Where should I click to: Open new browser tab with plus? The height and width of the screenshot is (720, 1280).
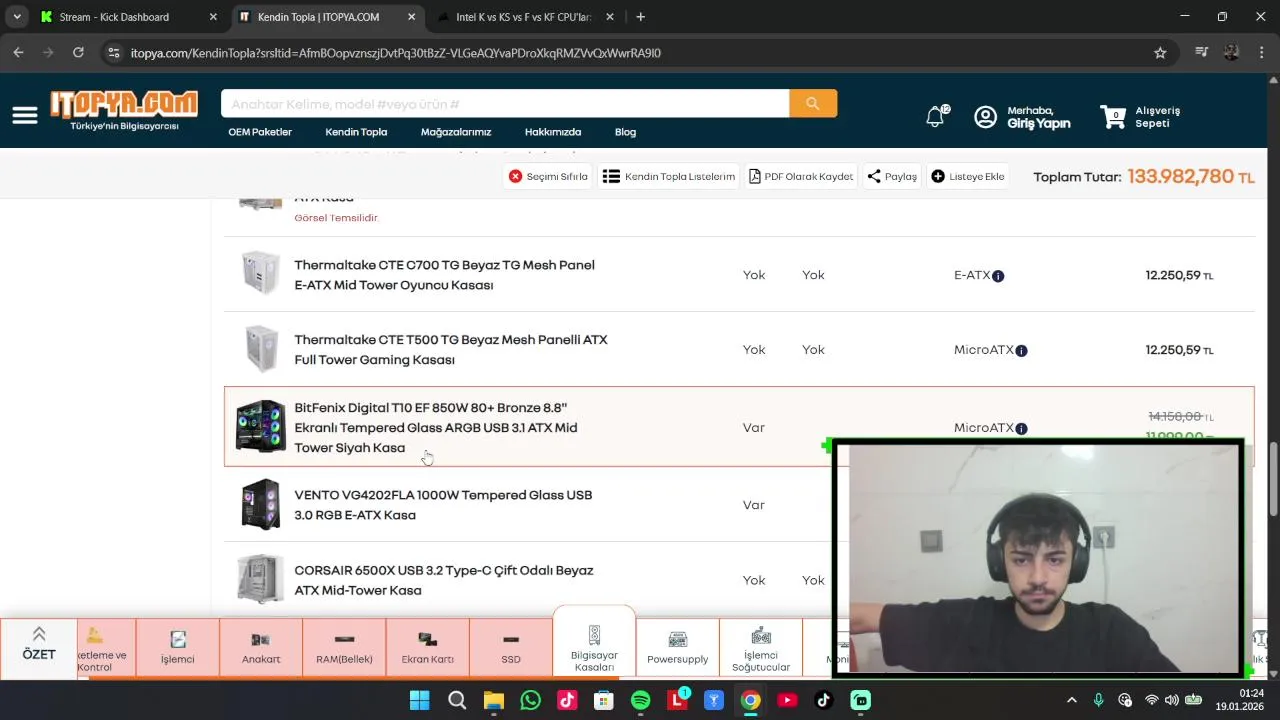[640, 17]
